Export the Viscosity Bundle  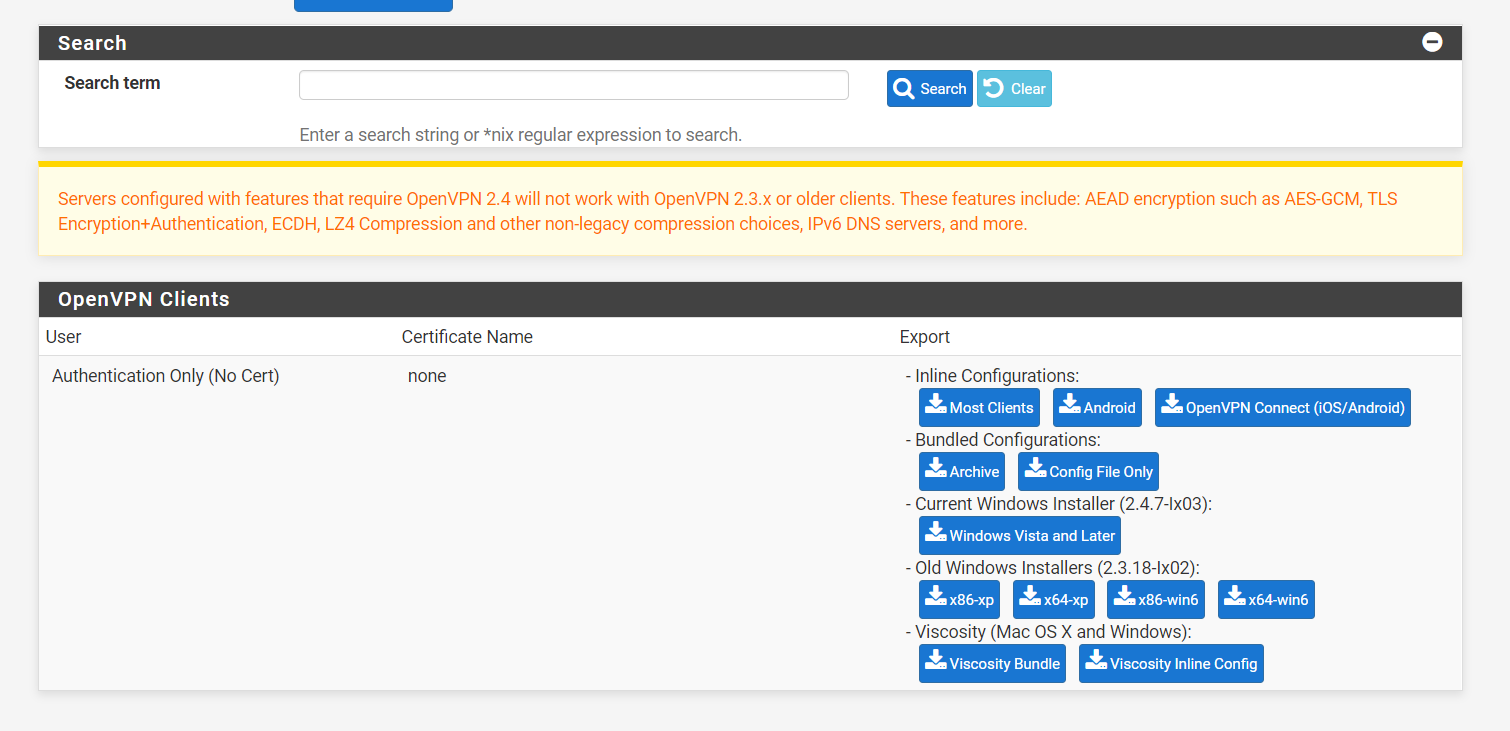point(992,663)
